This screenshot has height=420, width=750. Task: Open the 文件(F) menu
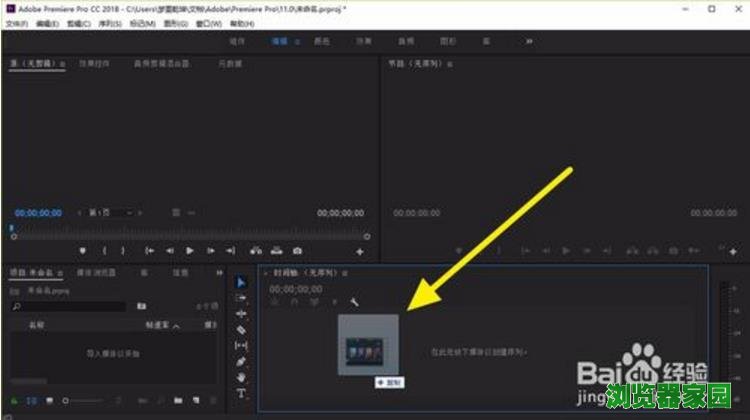pos(17,22)
